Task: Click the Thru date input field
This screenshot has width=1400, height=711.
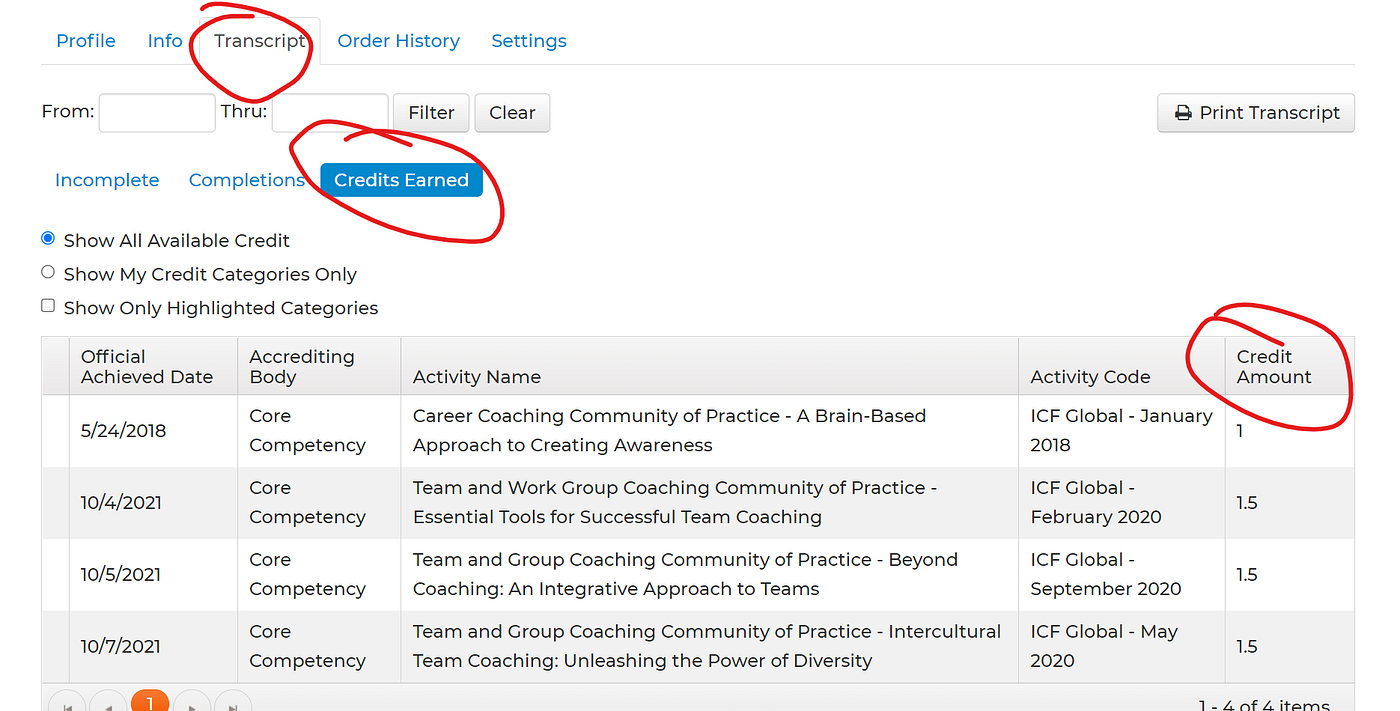Action: click(x=330, y=113)
